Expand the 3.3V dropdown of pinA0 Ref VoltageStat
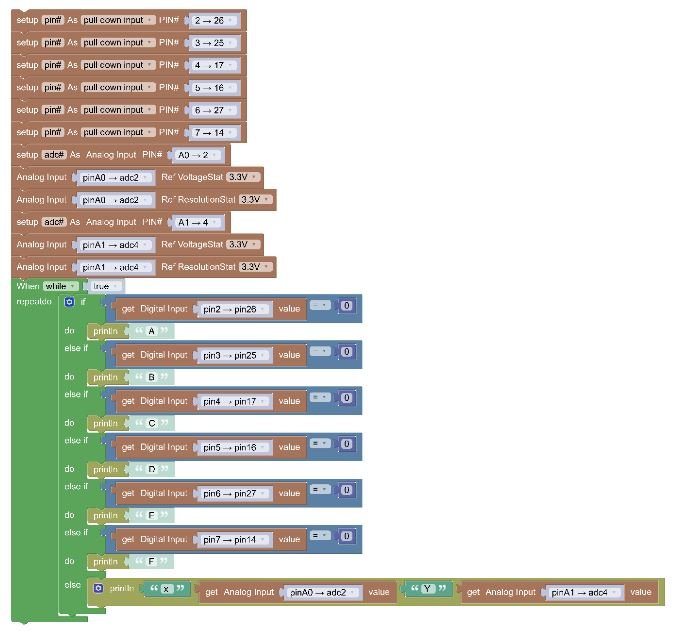Viewport: 683px width, 631px height. click(243, 177)
